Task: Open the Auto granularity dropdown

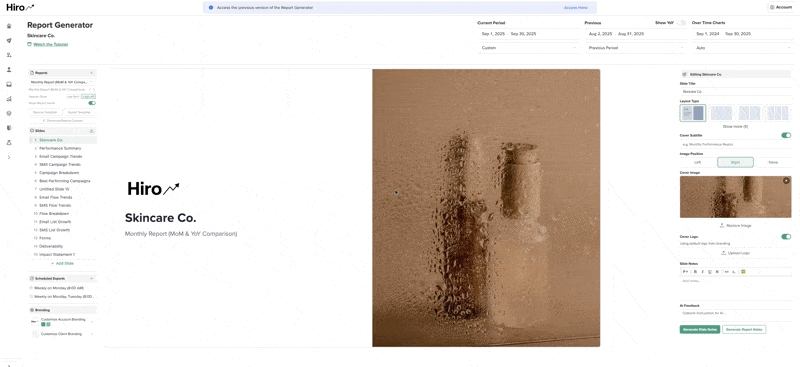Action: [742, 47]
